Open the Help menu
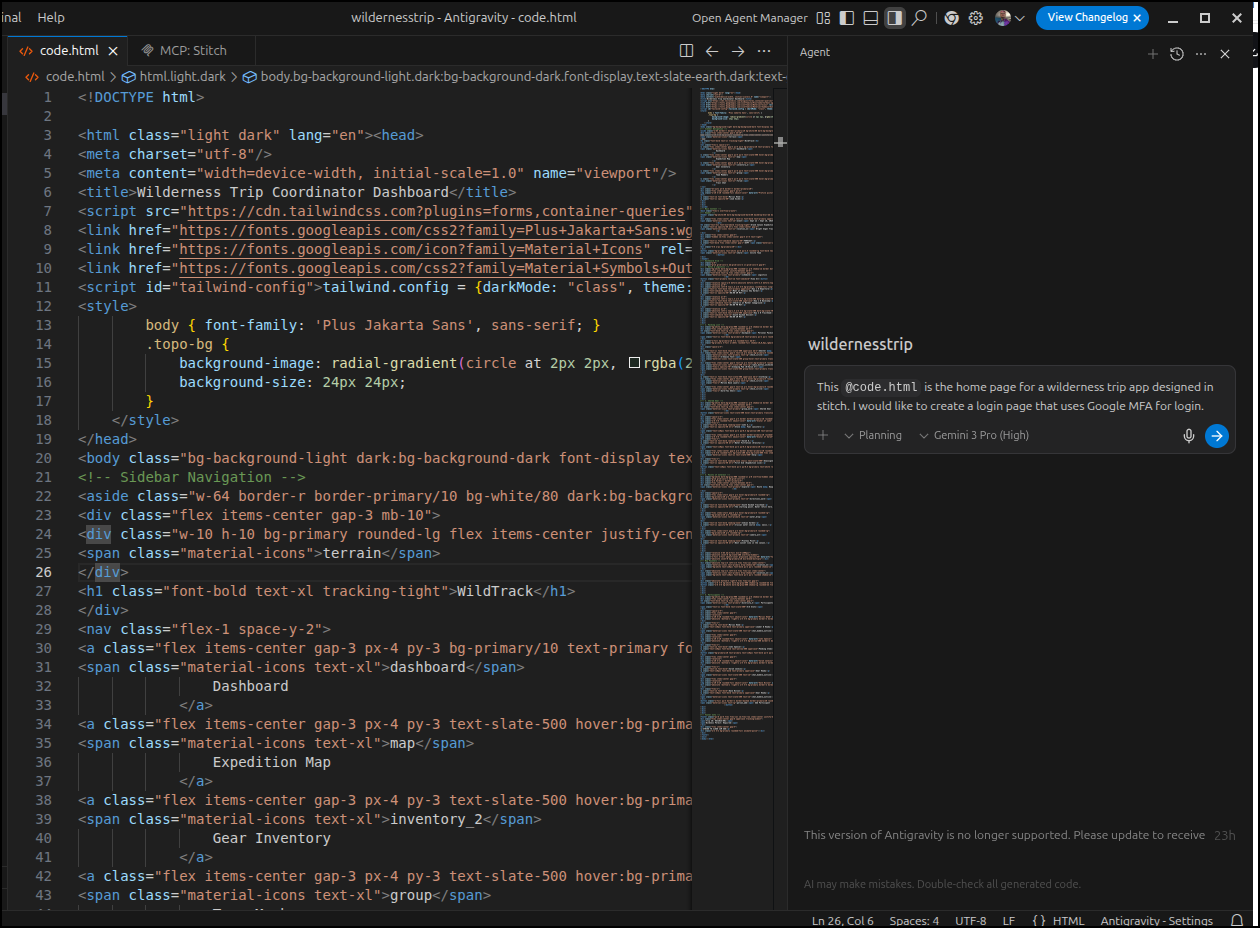 pos(51,18)
